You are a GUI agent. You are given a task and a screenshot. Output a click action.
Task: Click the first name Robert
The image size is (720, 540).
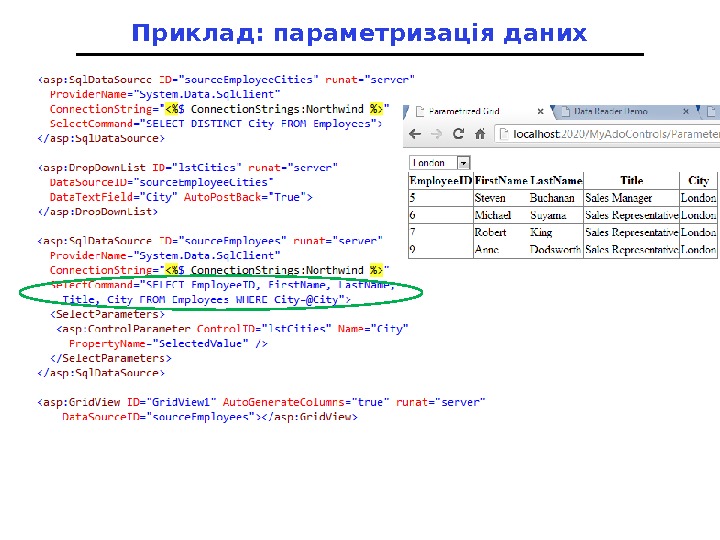490,232
